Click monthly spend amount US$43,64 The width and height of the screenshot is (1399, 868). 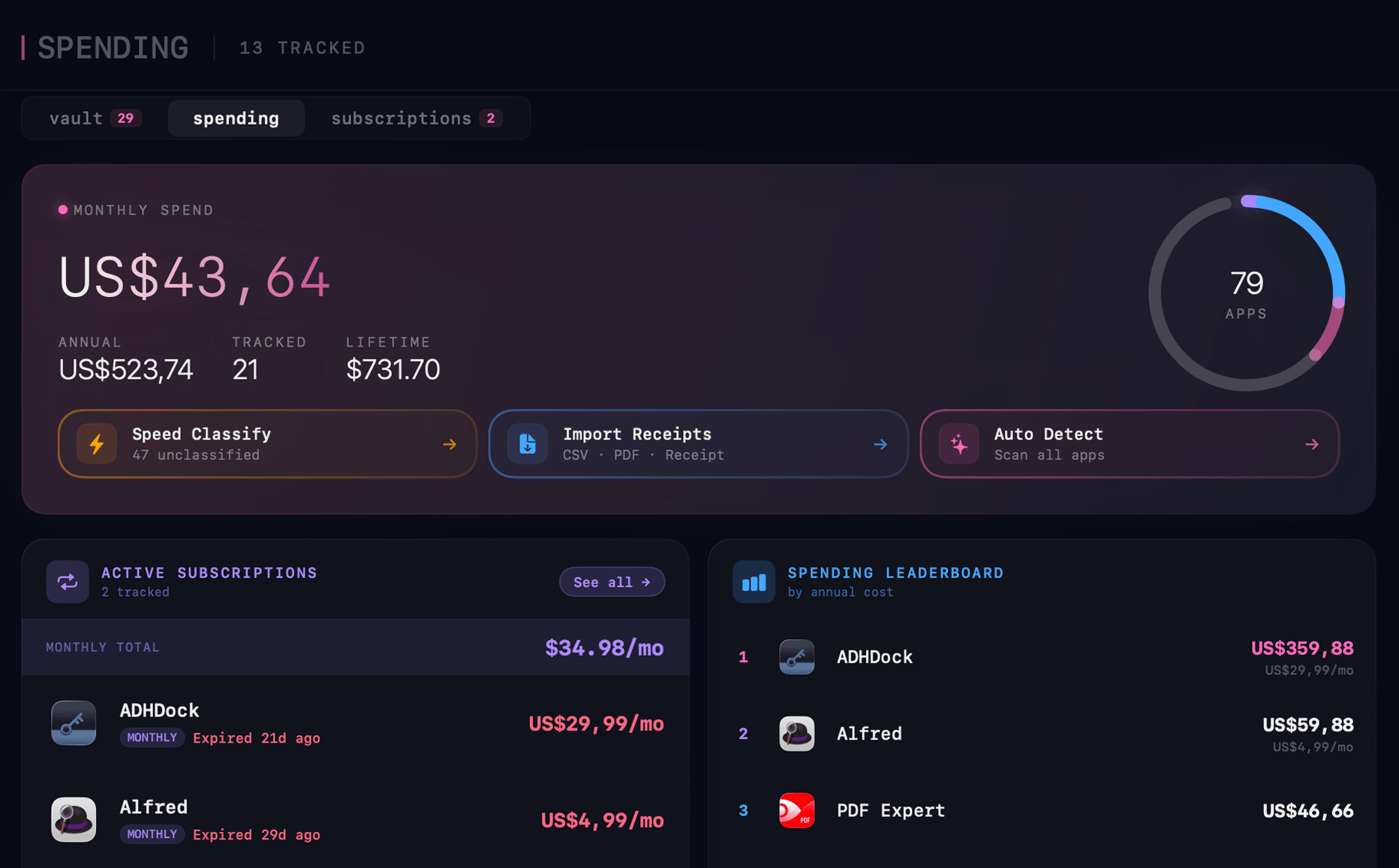[194, 278]
